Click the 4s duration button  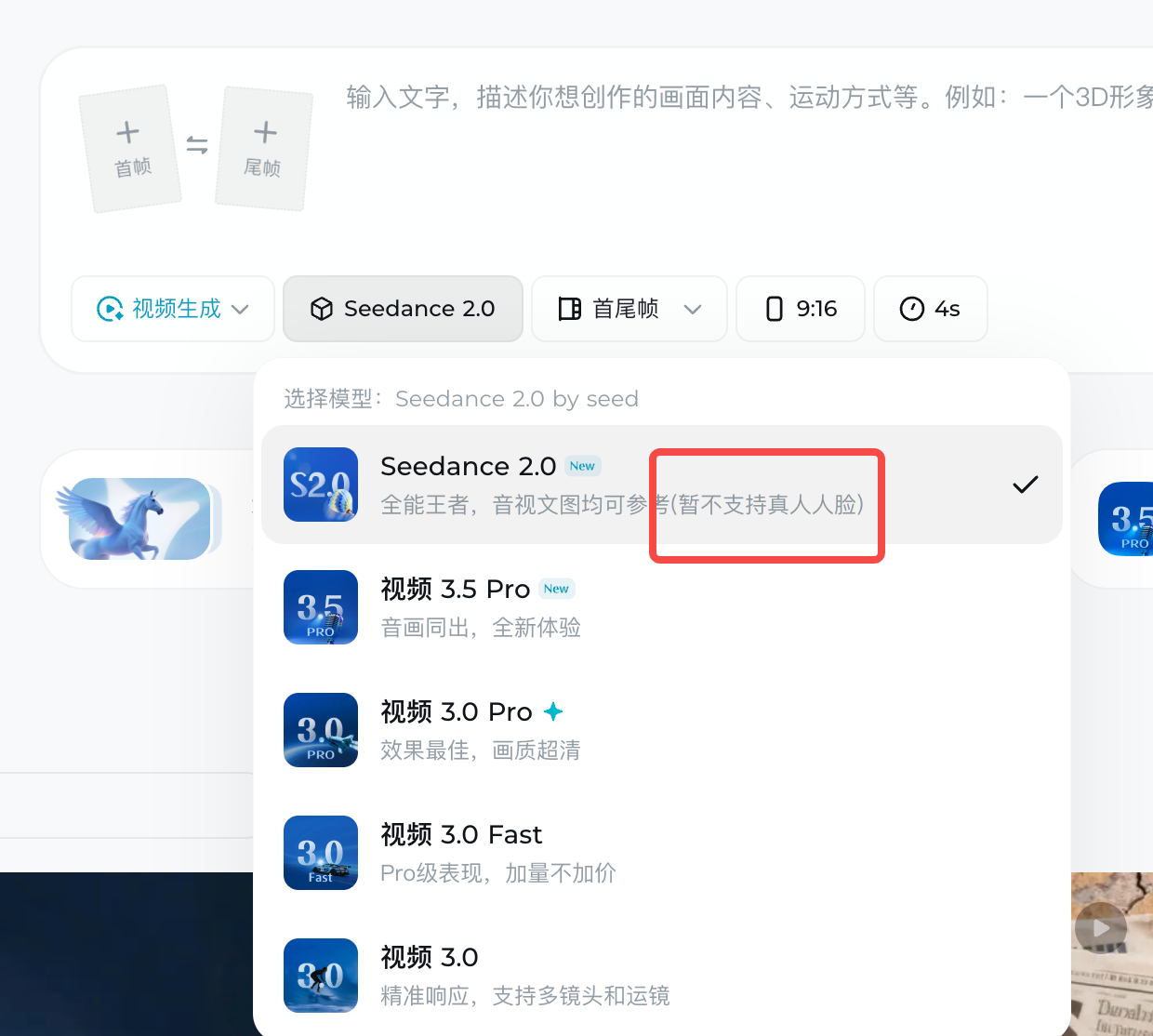pos(930,308)
